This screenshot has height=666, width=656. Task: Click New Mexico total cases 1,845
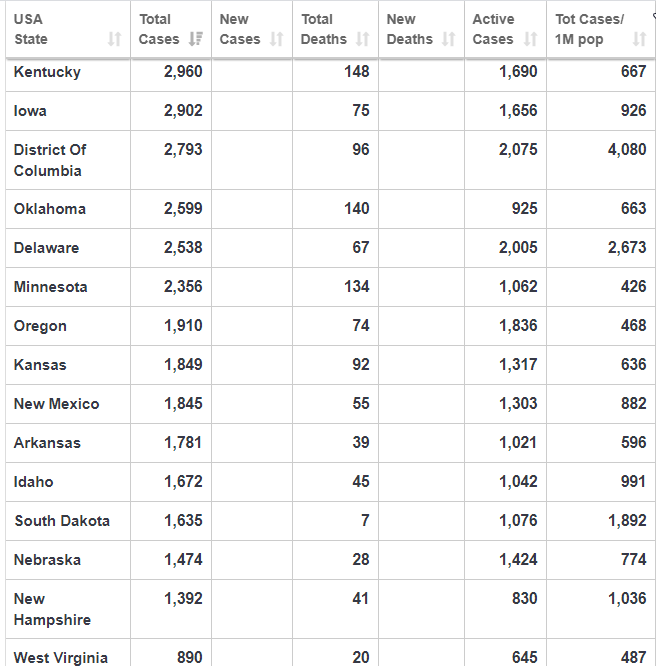pyautogui.click(x=183, y=404)
